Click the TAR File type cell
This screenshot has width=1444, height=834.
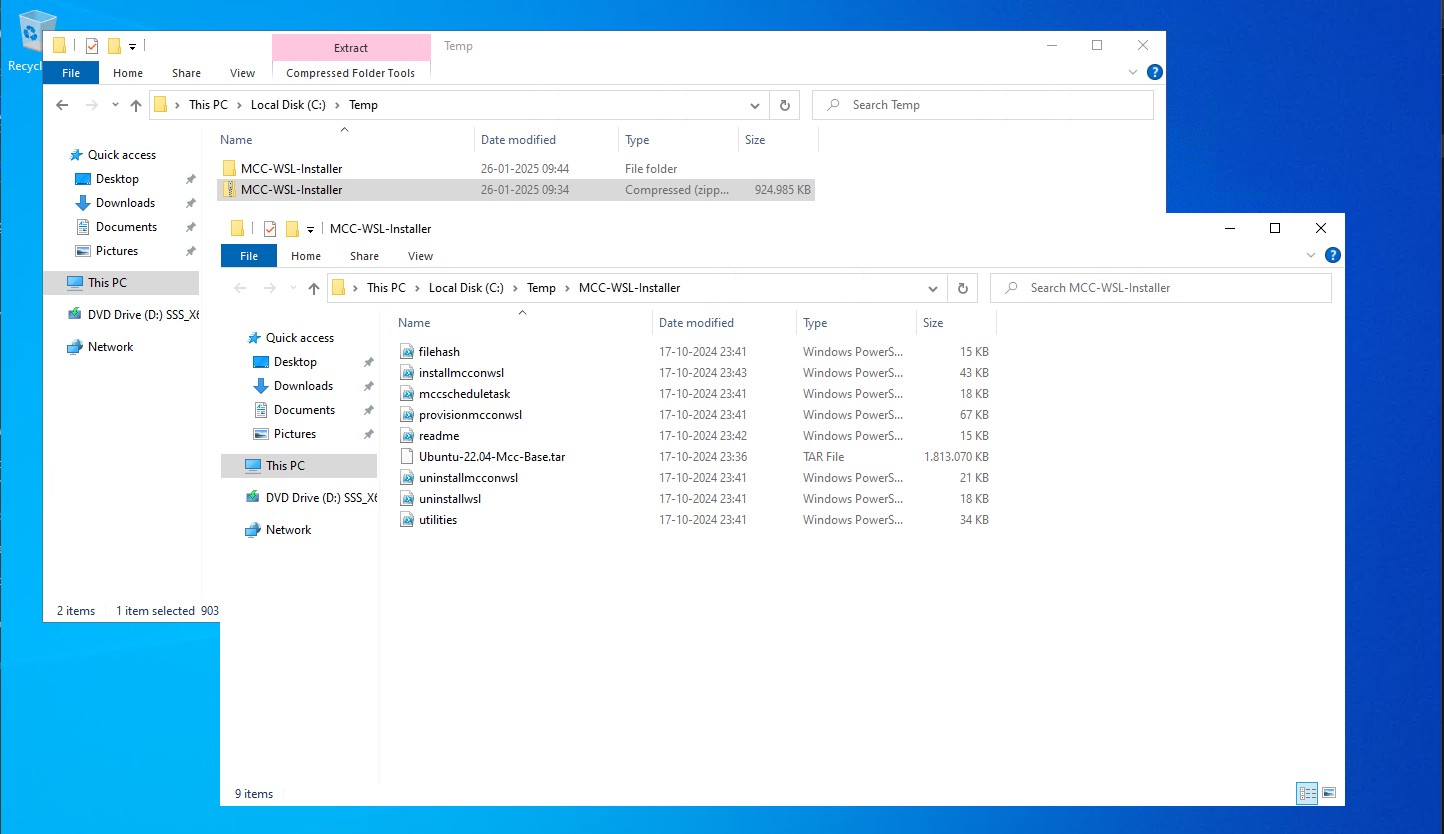point(823,457)
